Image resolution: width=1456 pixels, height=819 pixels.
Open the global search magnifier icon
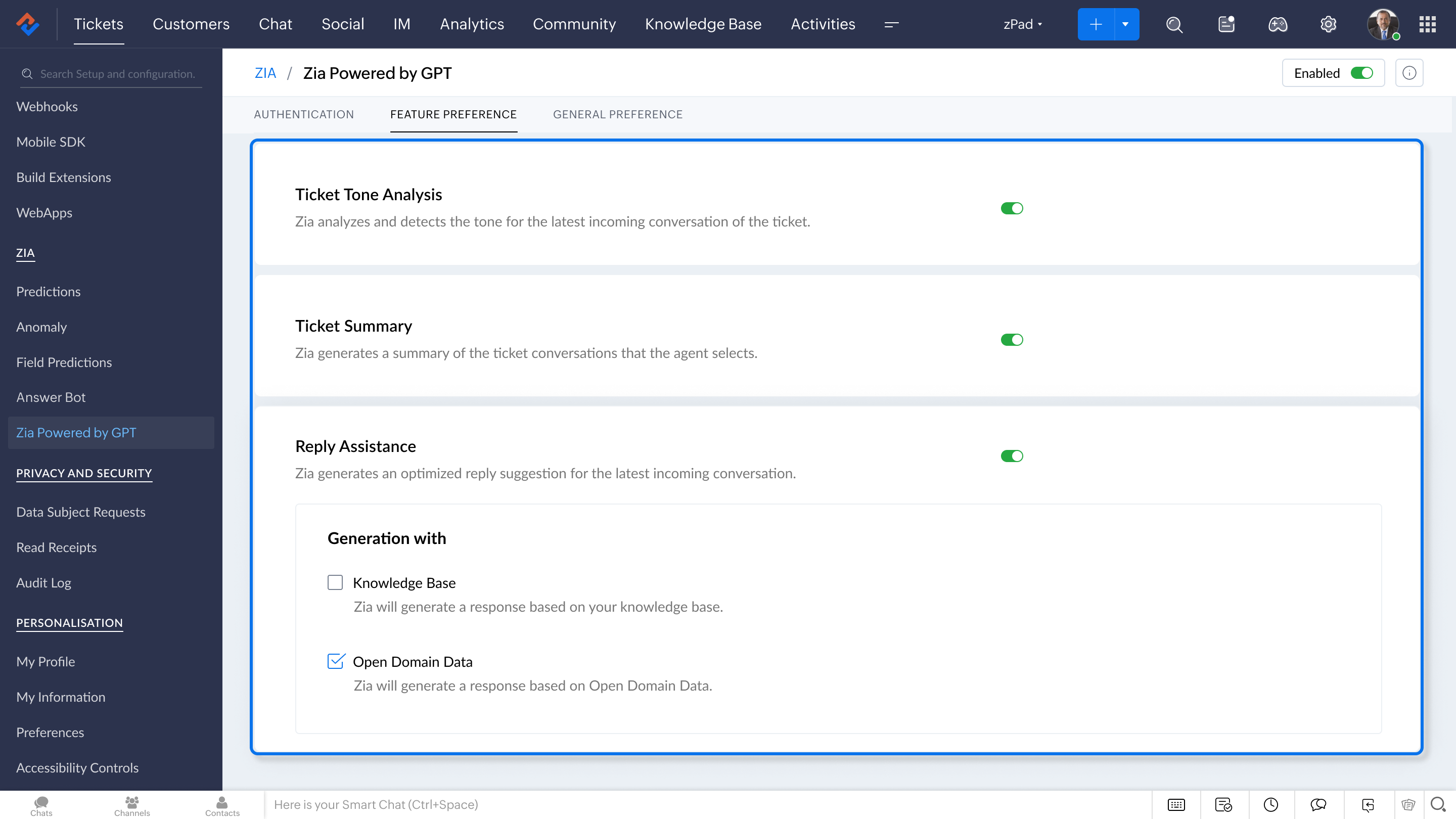tap(1174, 24)
